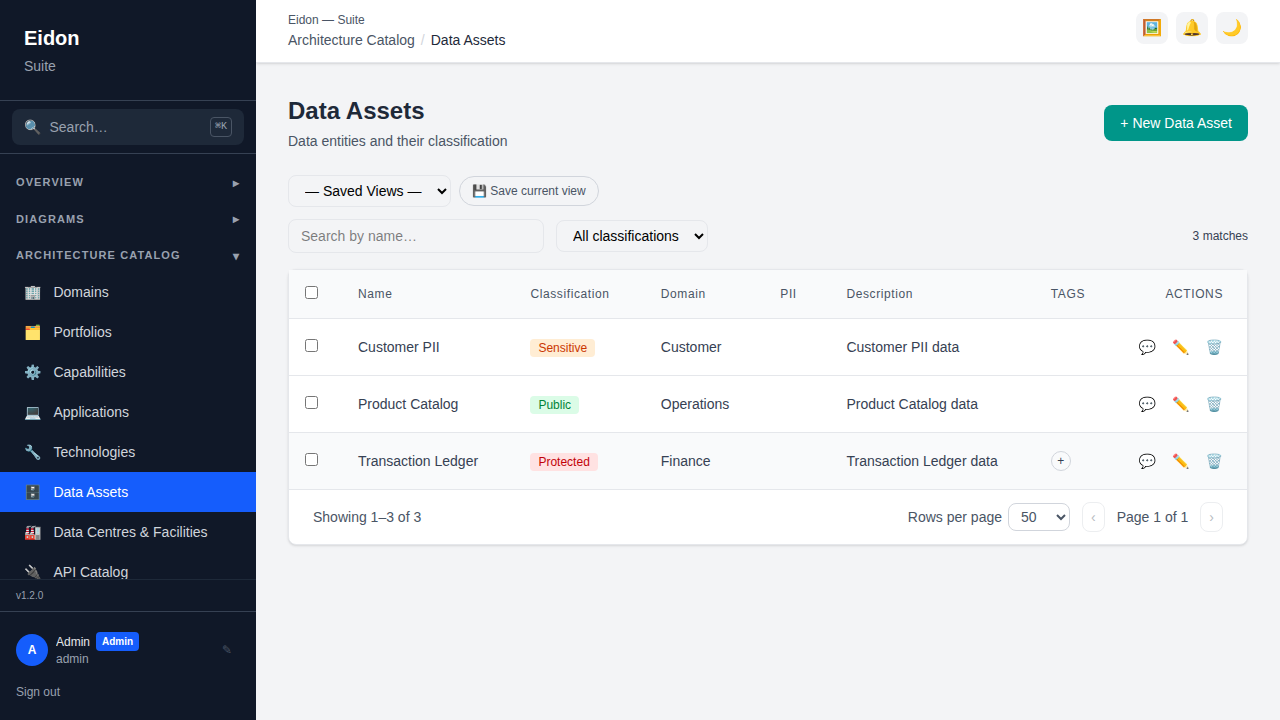This screenshot has height=720, width=1280.
Task: Change rows per page dropdown
Action: click(x=1039, y=517)
